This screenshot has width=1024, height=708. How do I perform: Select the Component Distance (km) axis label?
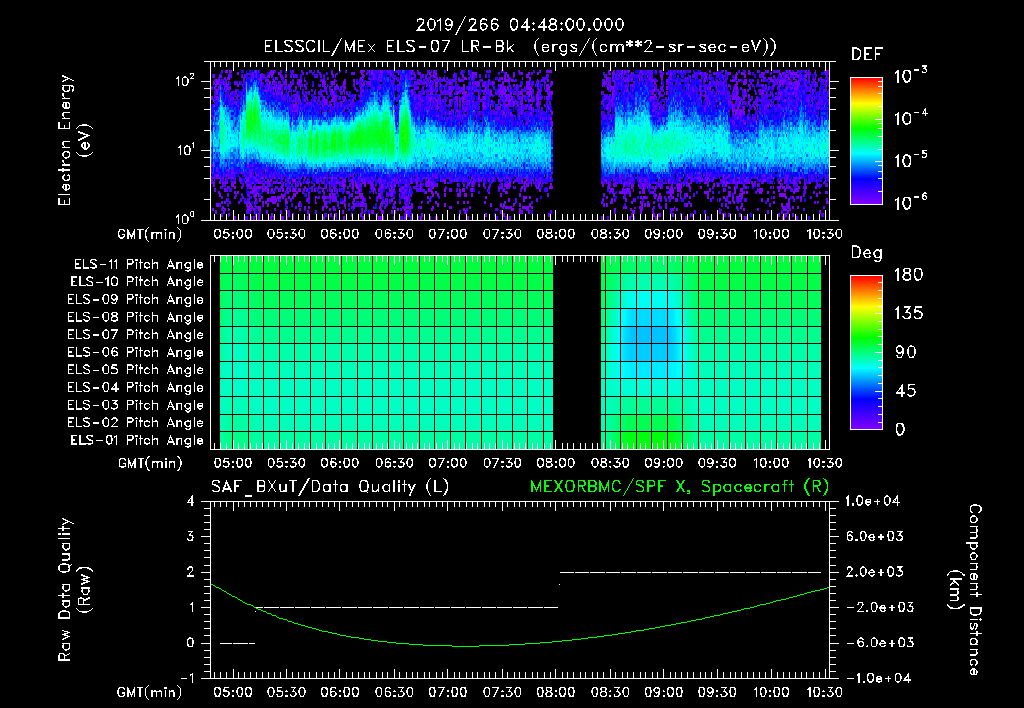click(x=965, y=590)
